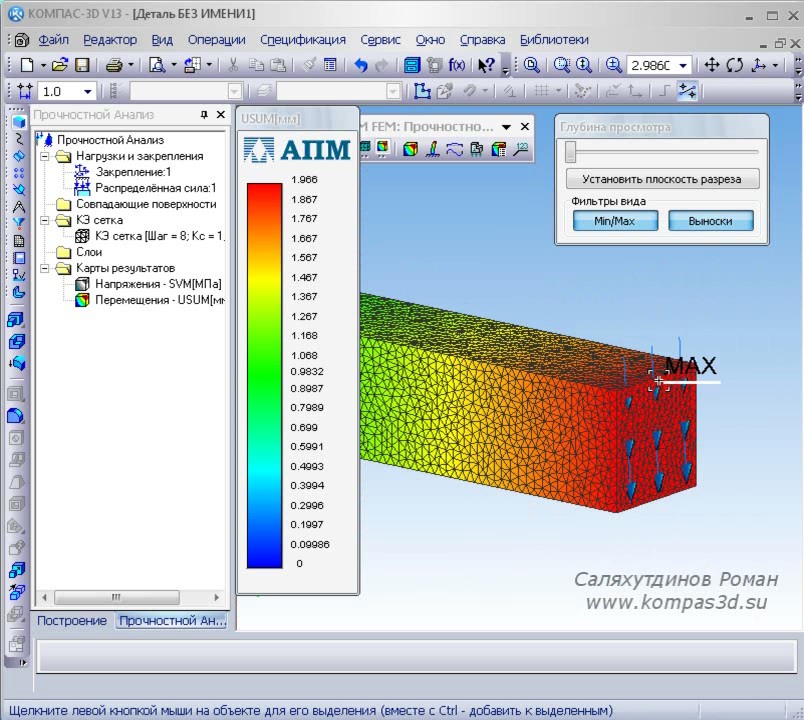Click the zoom in magnifier with plus
The image size is (804, 720).
click(x=613, y=65)
